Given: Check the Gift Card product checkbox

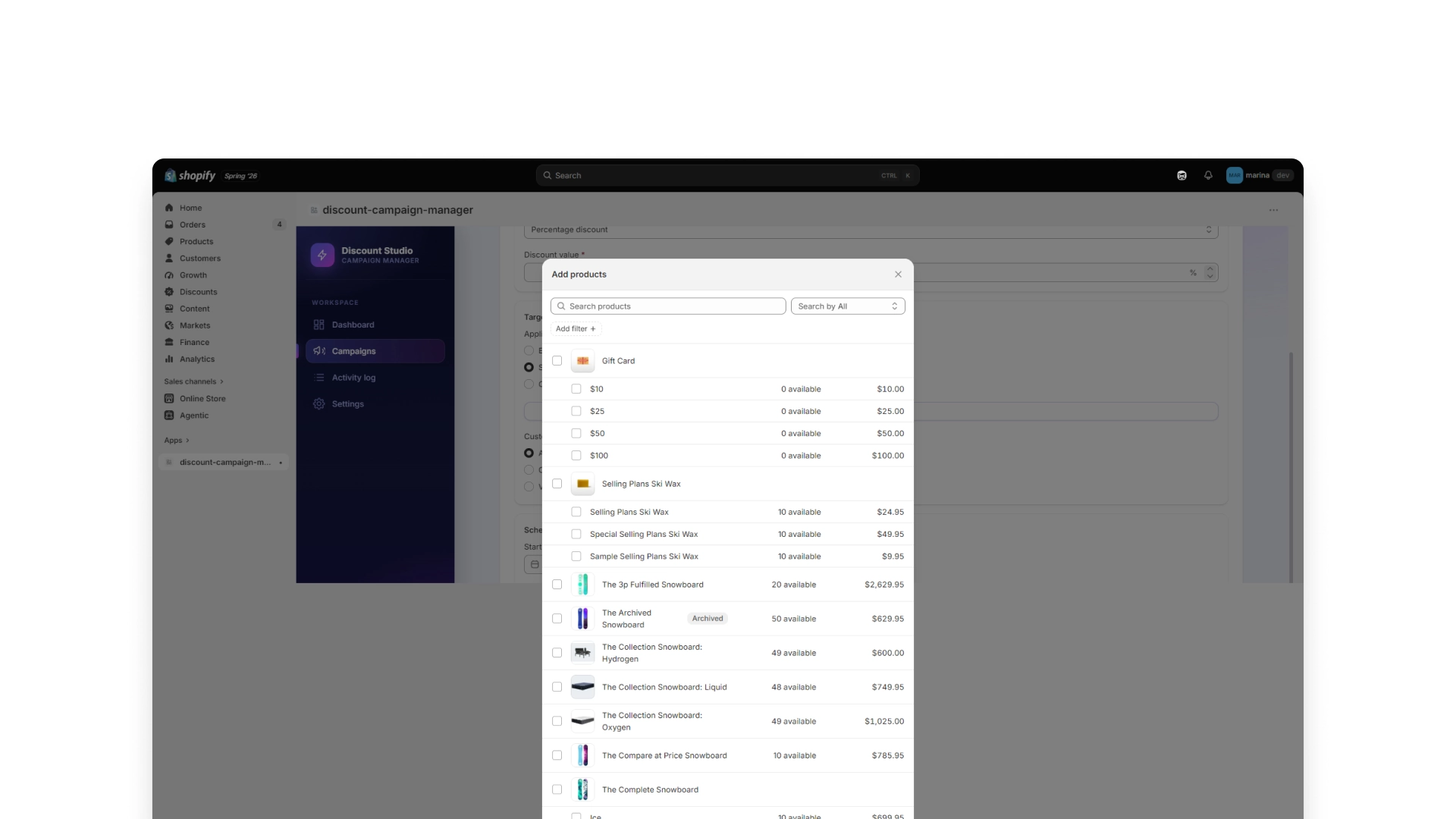Looking at the screenshot, I should coord(557,361).
